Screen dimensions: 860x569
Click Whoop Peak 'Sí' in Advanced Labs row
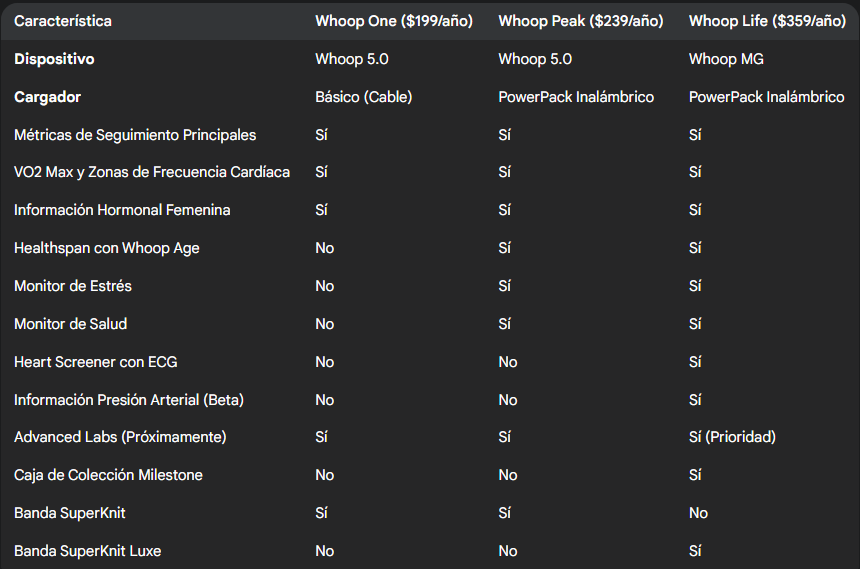coord(505,437)
